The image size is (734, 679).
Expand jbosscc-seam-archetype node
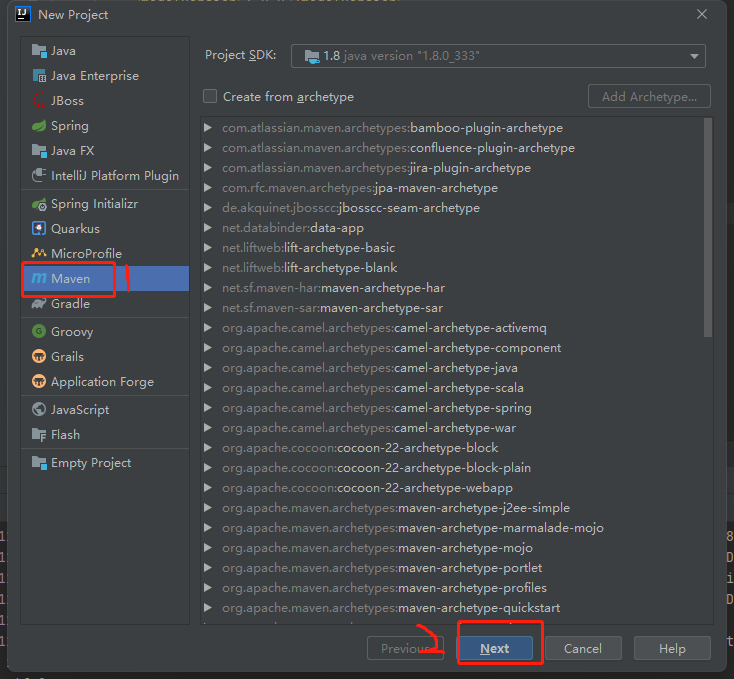pyautogui.click(x=208, y=208)
